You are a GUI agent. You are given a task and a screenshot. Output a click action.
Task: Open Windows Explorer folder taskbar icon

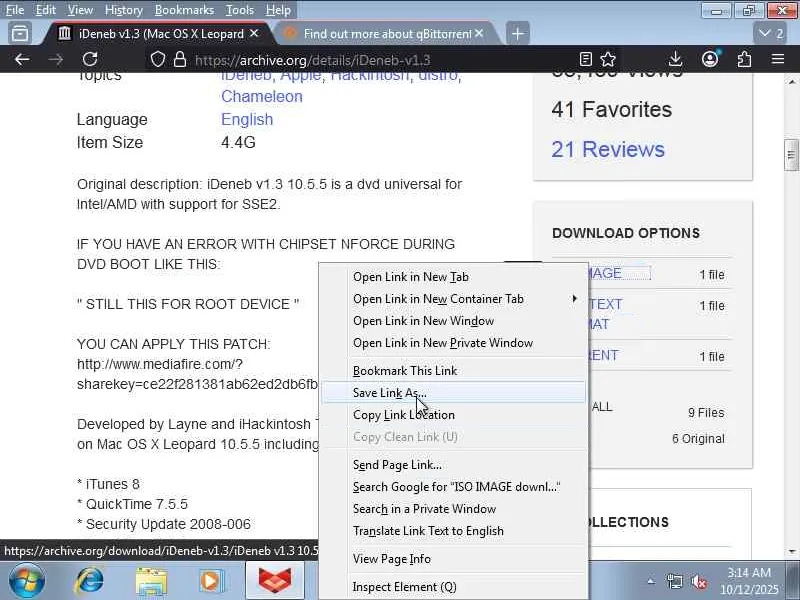(x=151, y=581)
